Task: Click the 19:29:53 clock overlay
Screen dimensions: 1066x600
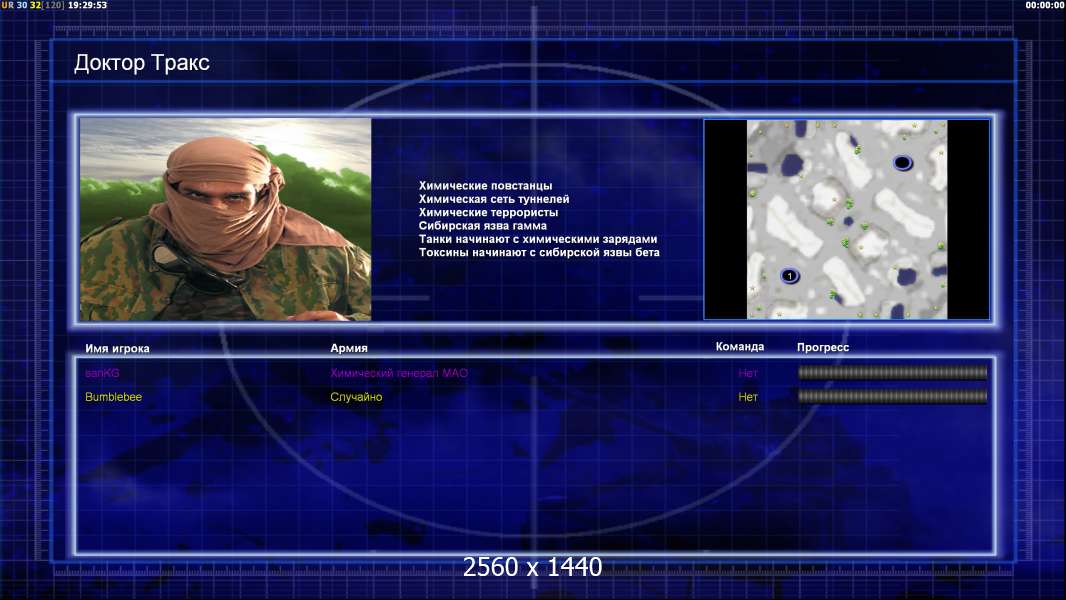Action: tap(87, 5)
